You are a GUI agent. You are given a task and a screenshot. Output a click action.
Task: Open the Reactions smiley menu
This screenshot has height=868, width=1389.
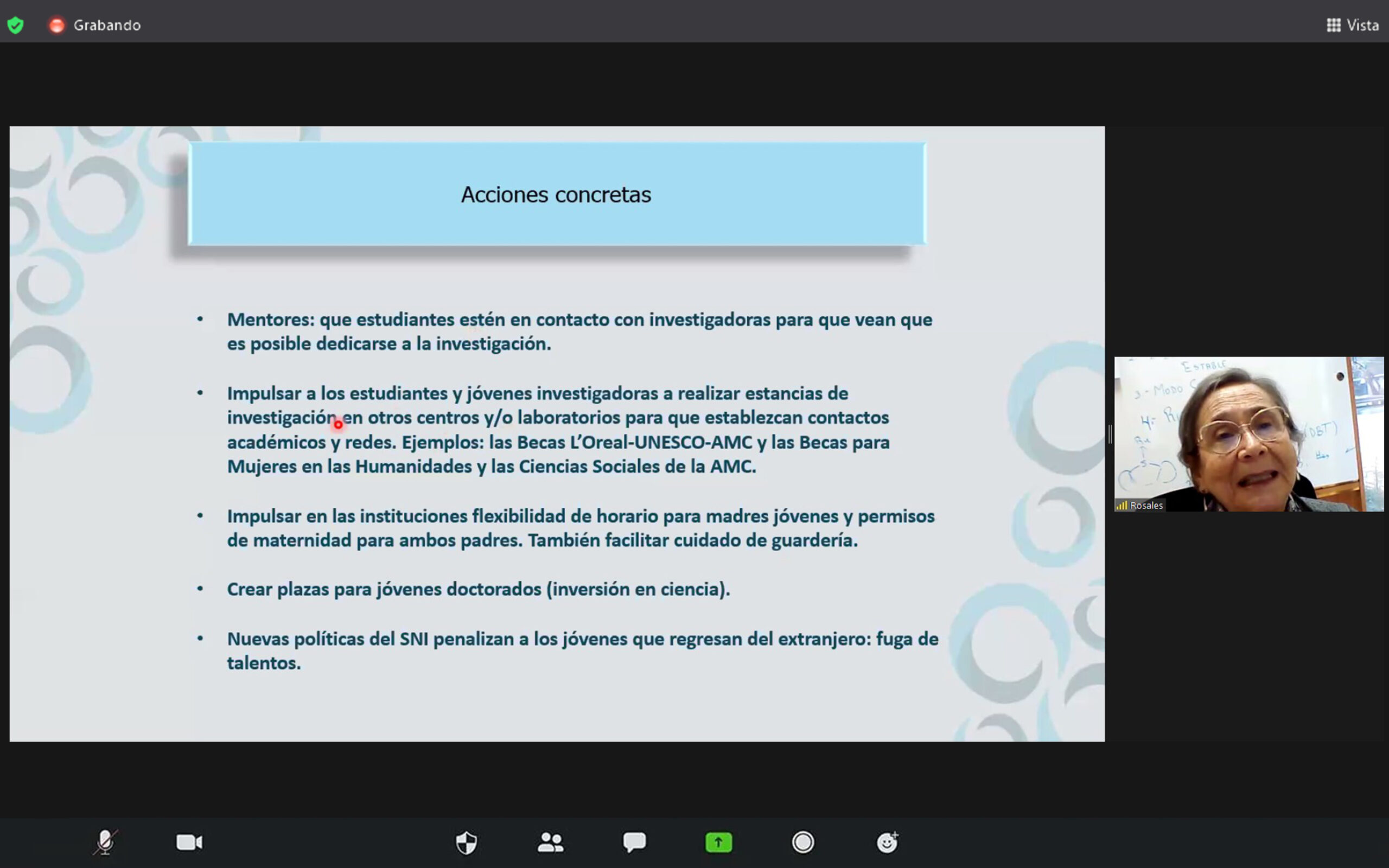pos(887,842)
